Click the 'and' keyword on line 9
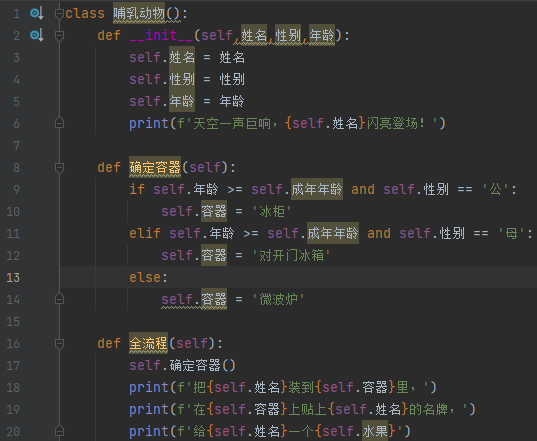Screen dimensions: 537x441 [363, 189]
